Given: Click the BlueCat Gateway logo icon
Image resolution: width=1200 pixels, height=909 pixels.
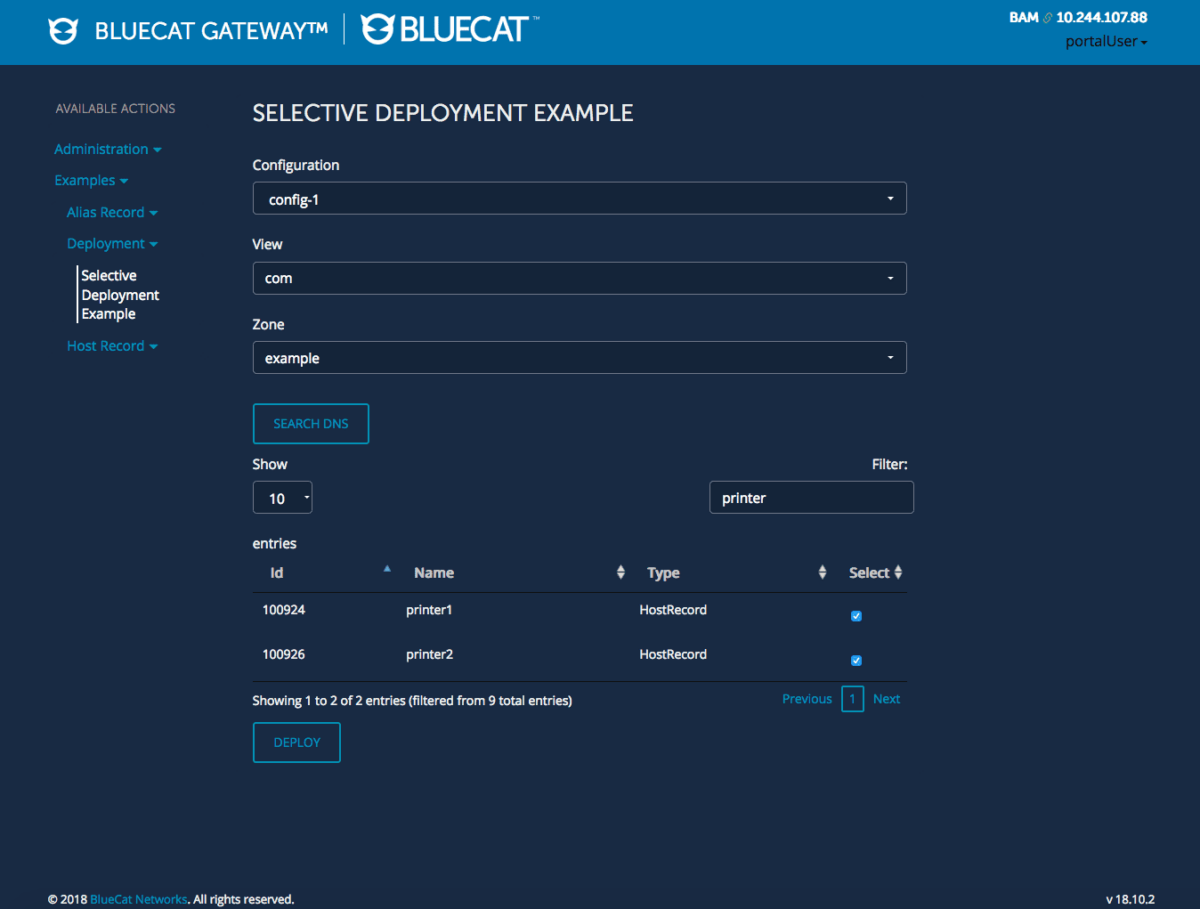Looking at the screenshot, I should pyautogui.click(x=62, y=30).
